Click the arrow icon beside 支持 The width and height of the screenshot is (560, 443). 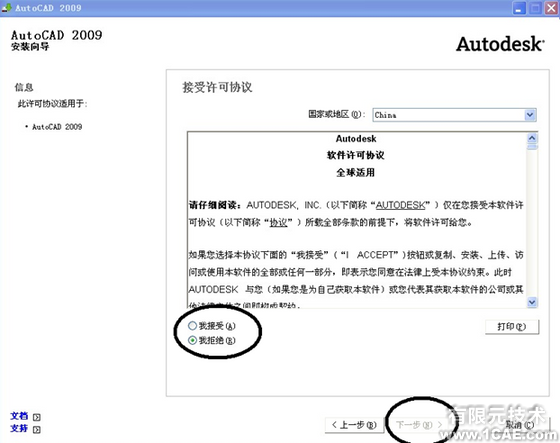pos(36,429)
